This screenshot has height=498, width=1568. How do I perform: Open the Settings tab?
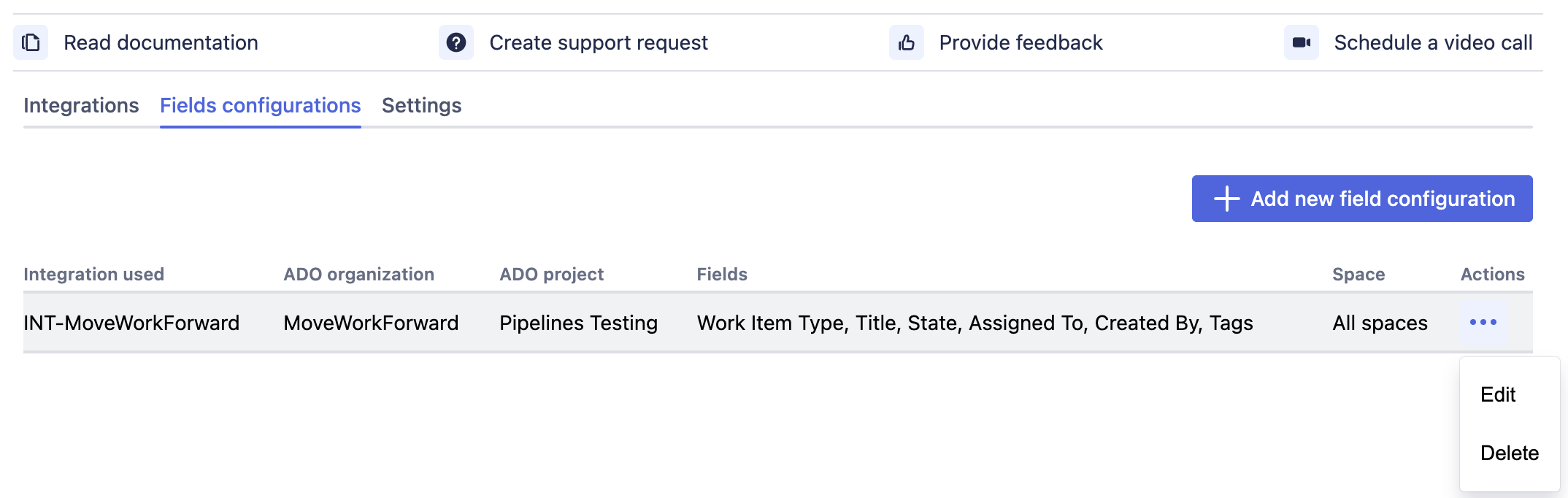click(421, 106)
